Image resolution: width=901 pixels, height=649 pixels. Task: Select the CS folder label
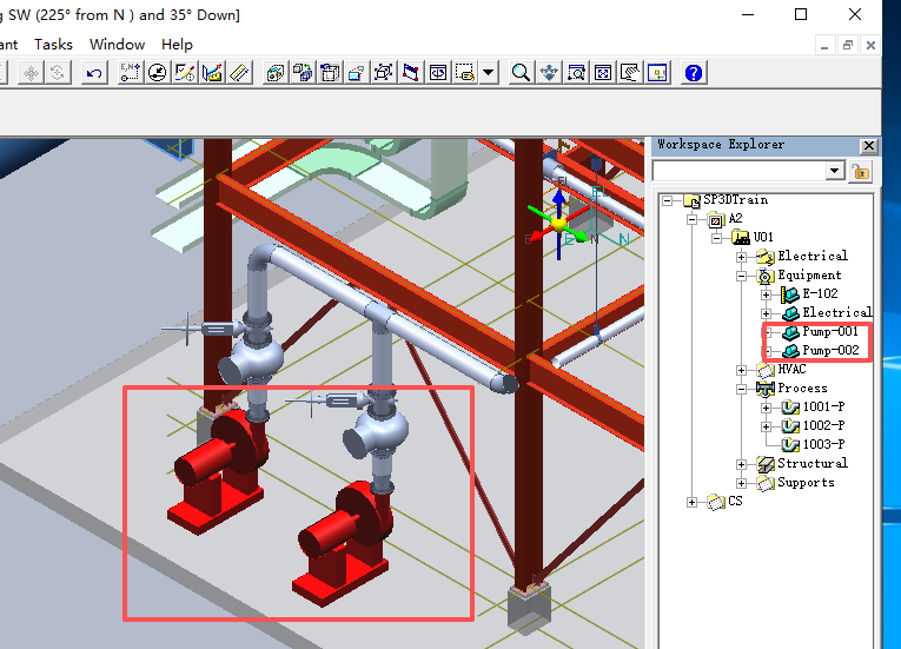point(735,501)
